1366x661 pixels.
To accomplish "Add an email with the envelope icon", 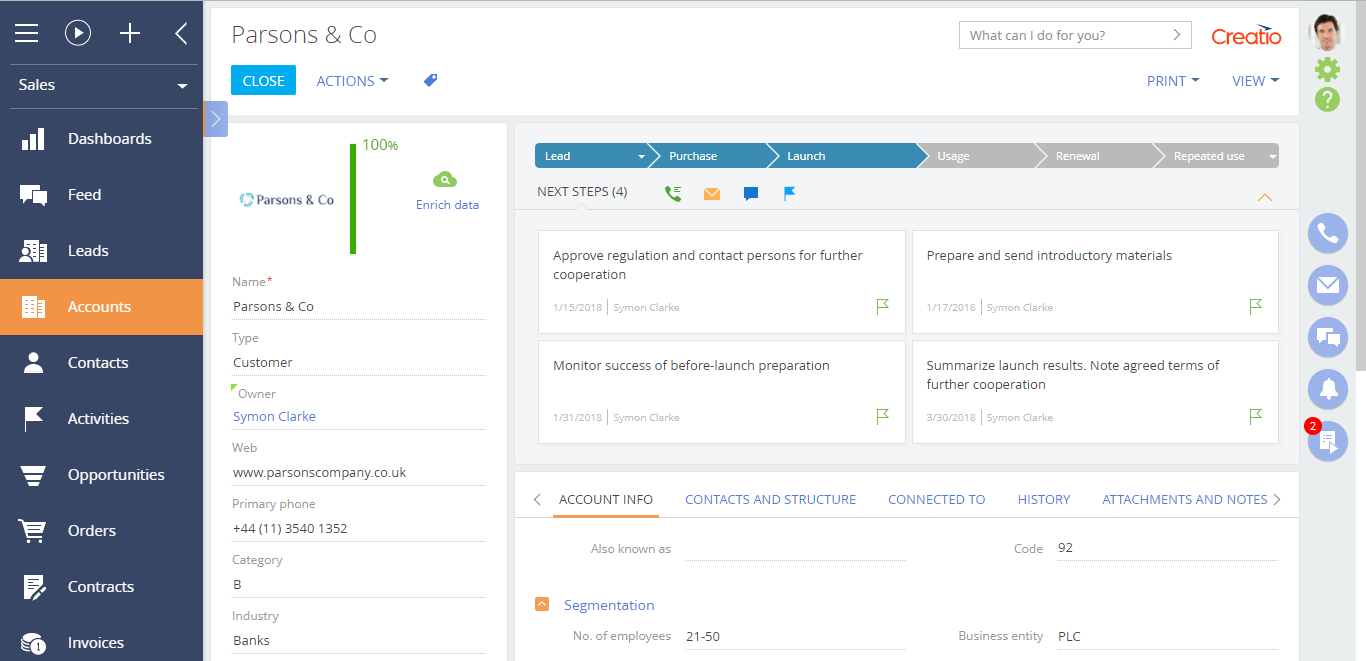I will pos(712,194).
